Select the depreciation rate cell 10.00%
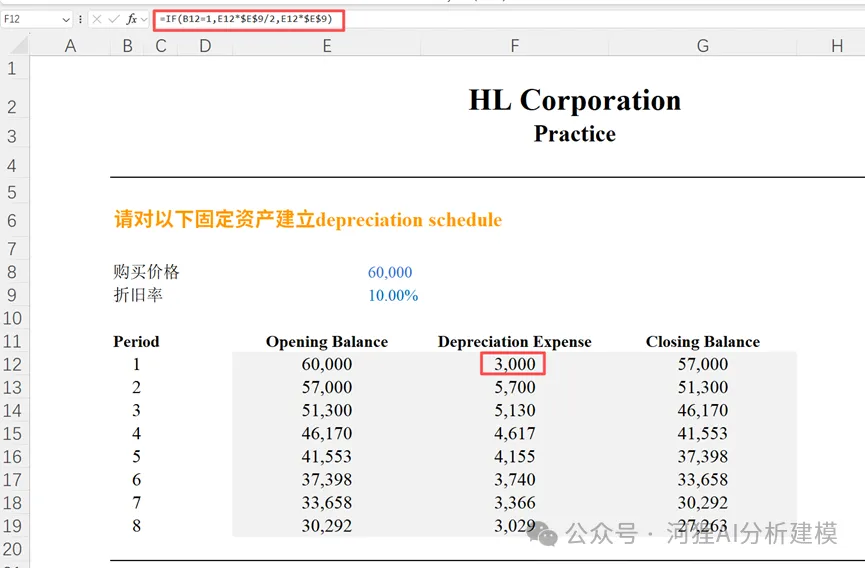The height and width of the screenshot is (568, 865). (393, 296)
